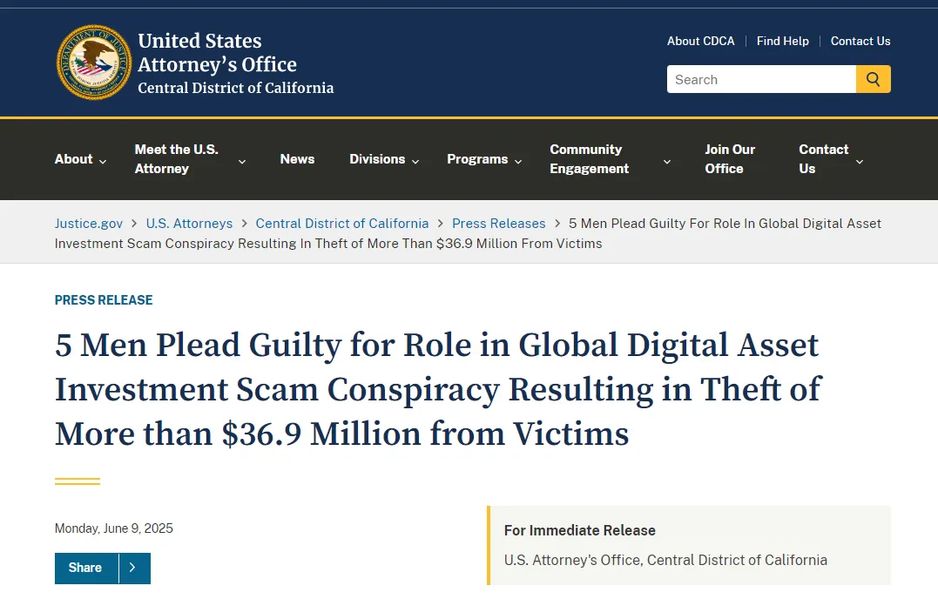Navigate to Central District of California breadcrumb
This screenshot has width=938, height=611.
click(342, 223)
